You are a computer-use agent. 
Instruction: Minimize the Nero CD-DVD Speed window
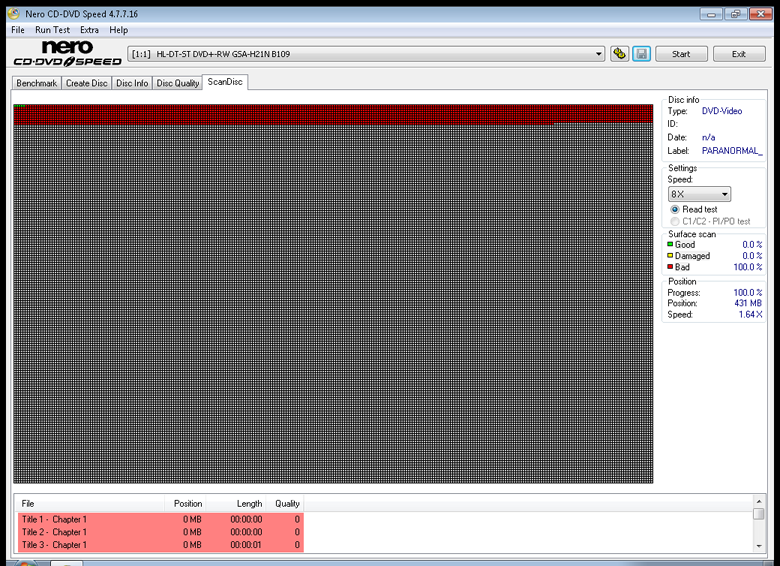(711, 14)
